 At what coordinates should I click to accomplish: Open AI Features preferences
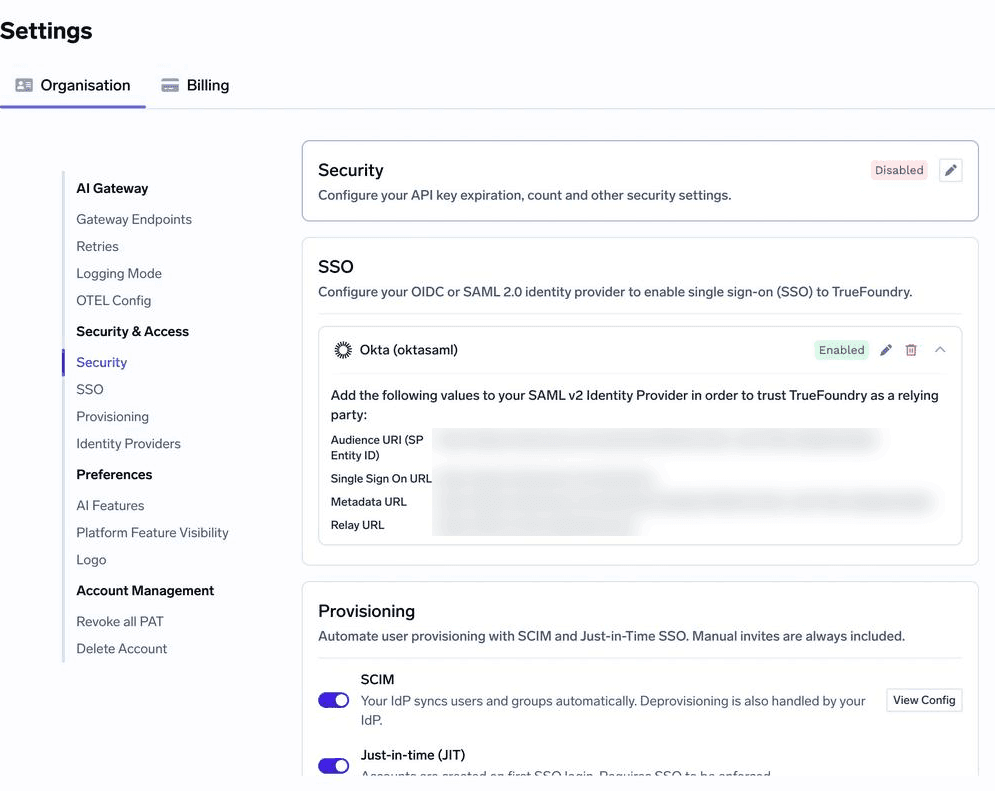click(x=110, y=506)
